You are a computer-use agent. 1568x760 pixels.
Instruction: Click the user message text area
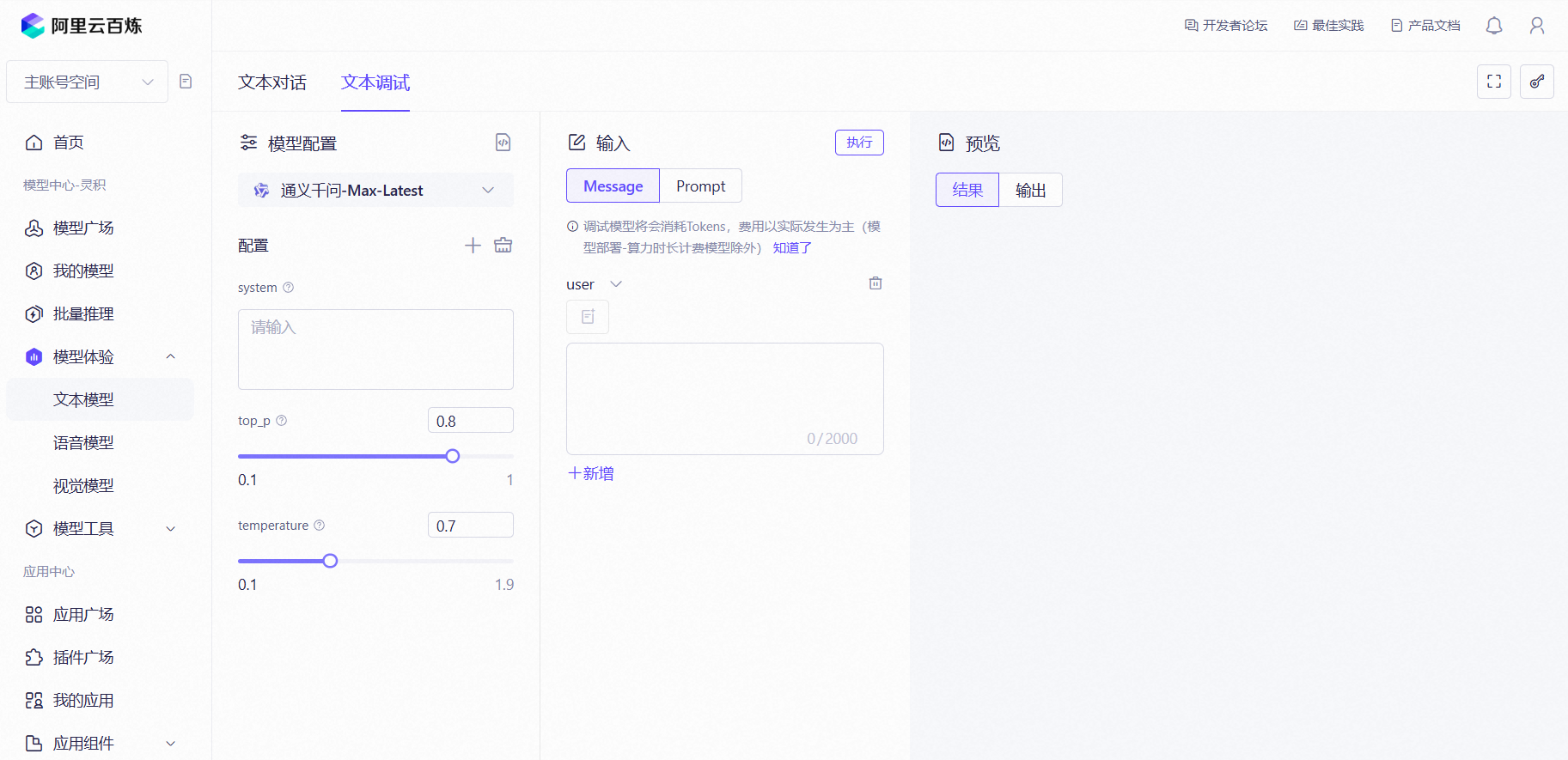tap(725, 398)
